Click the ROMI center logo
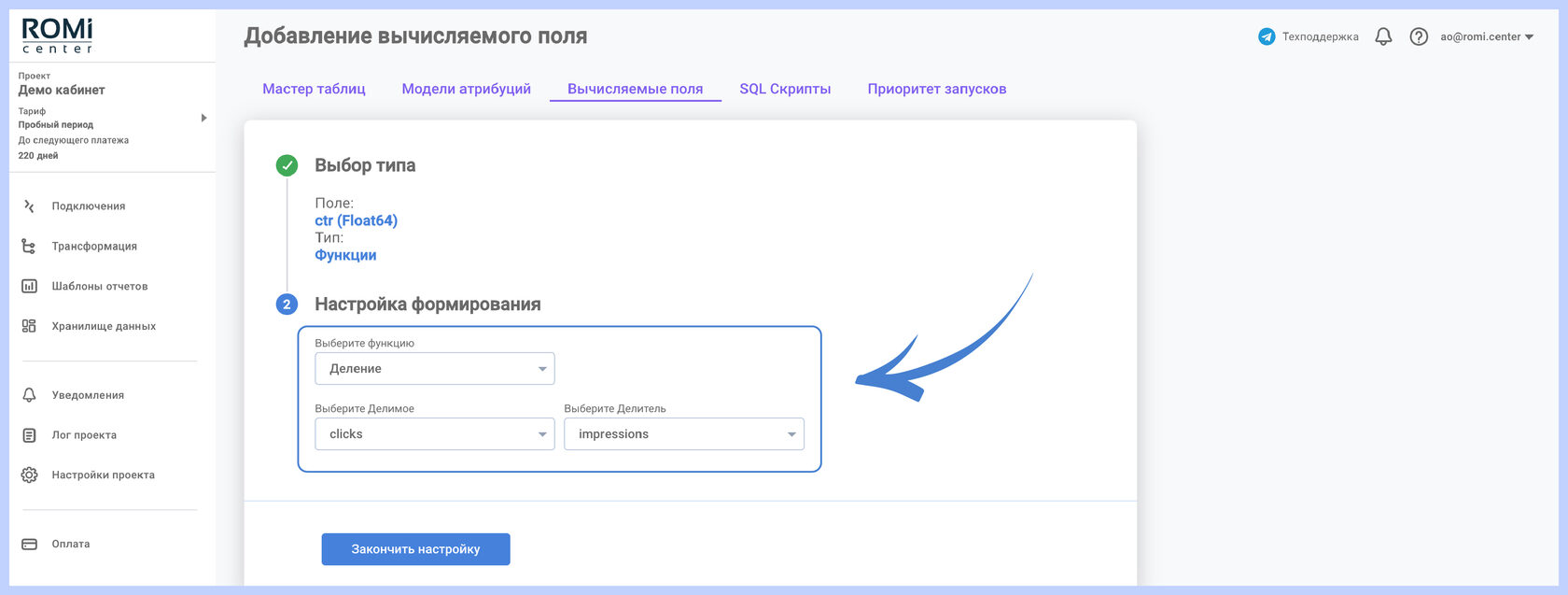 pos(57,35)
